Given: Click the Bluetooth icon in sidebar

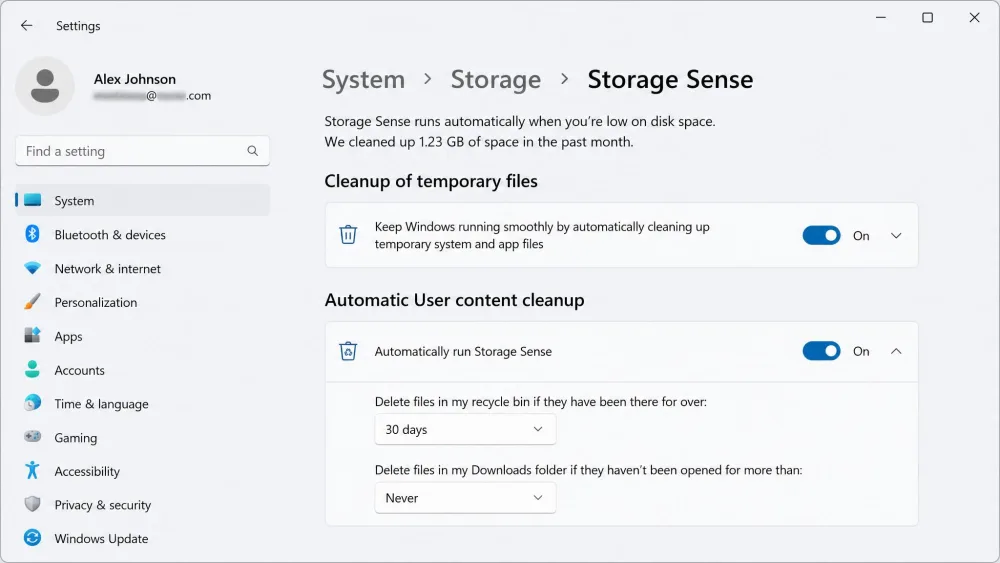Looking at the screenshot, I should coord(33,234).
